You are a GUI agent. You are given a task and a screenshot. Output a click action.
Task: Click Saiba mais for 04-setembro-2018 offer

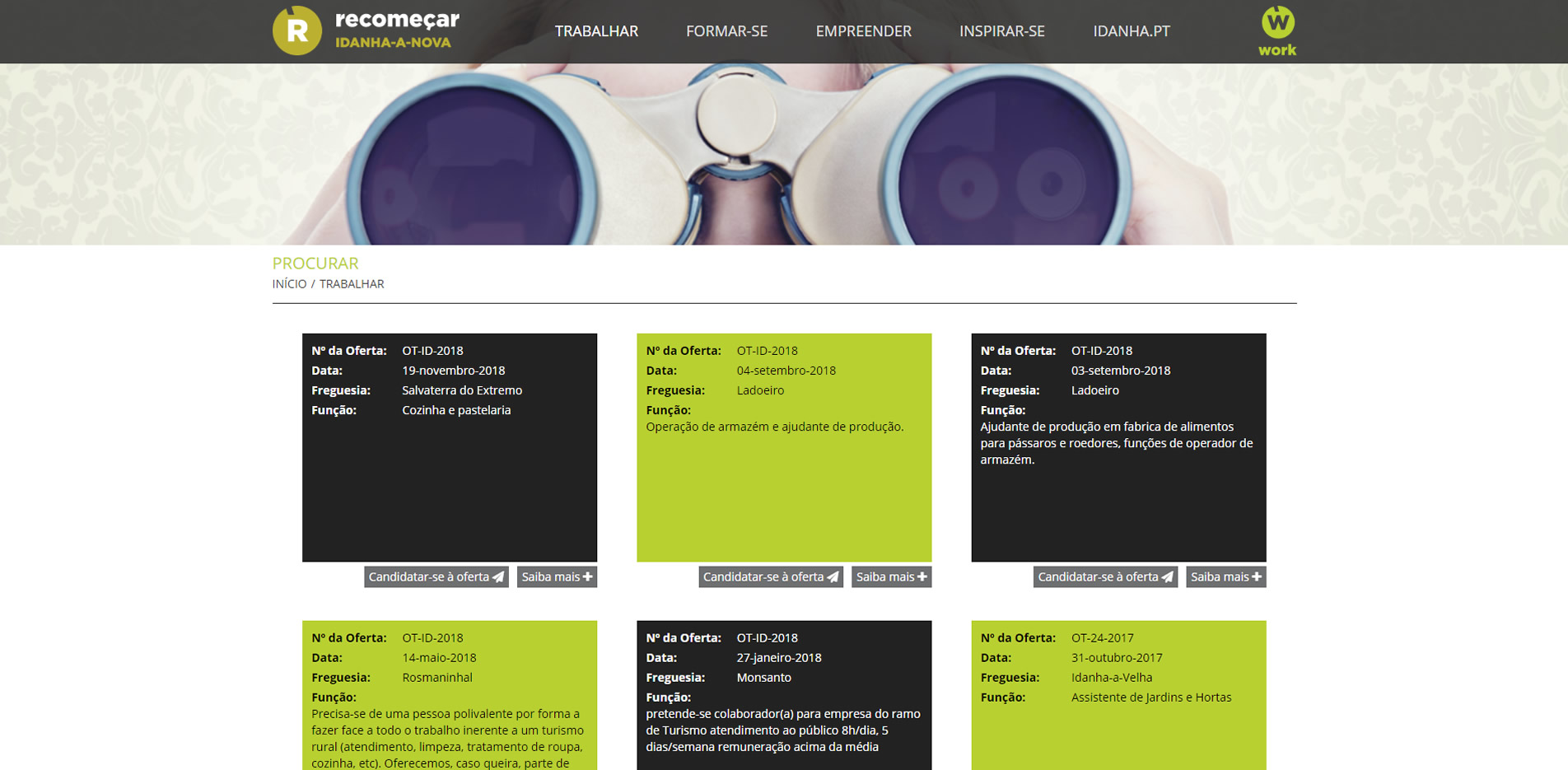point(891,577)
